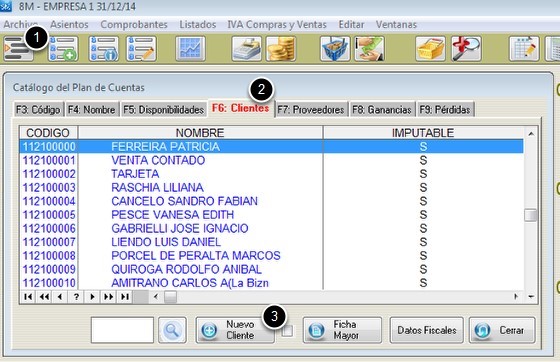Click the CODIGO column header
Viewport: 560px width, 362px height.
point(48,133)
